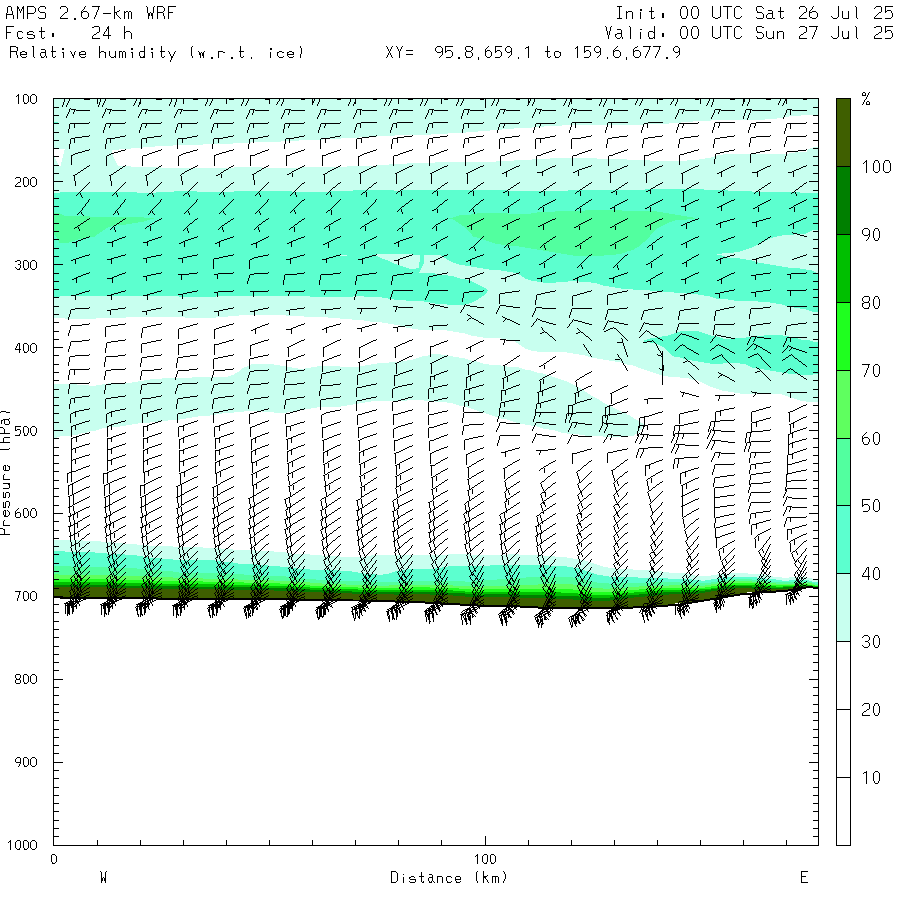Click the white 10-20 colorbar swatch

[843, 743]
